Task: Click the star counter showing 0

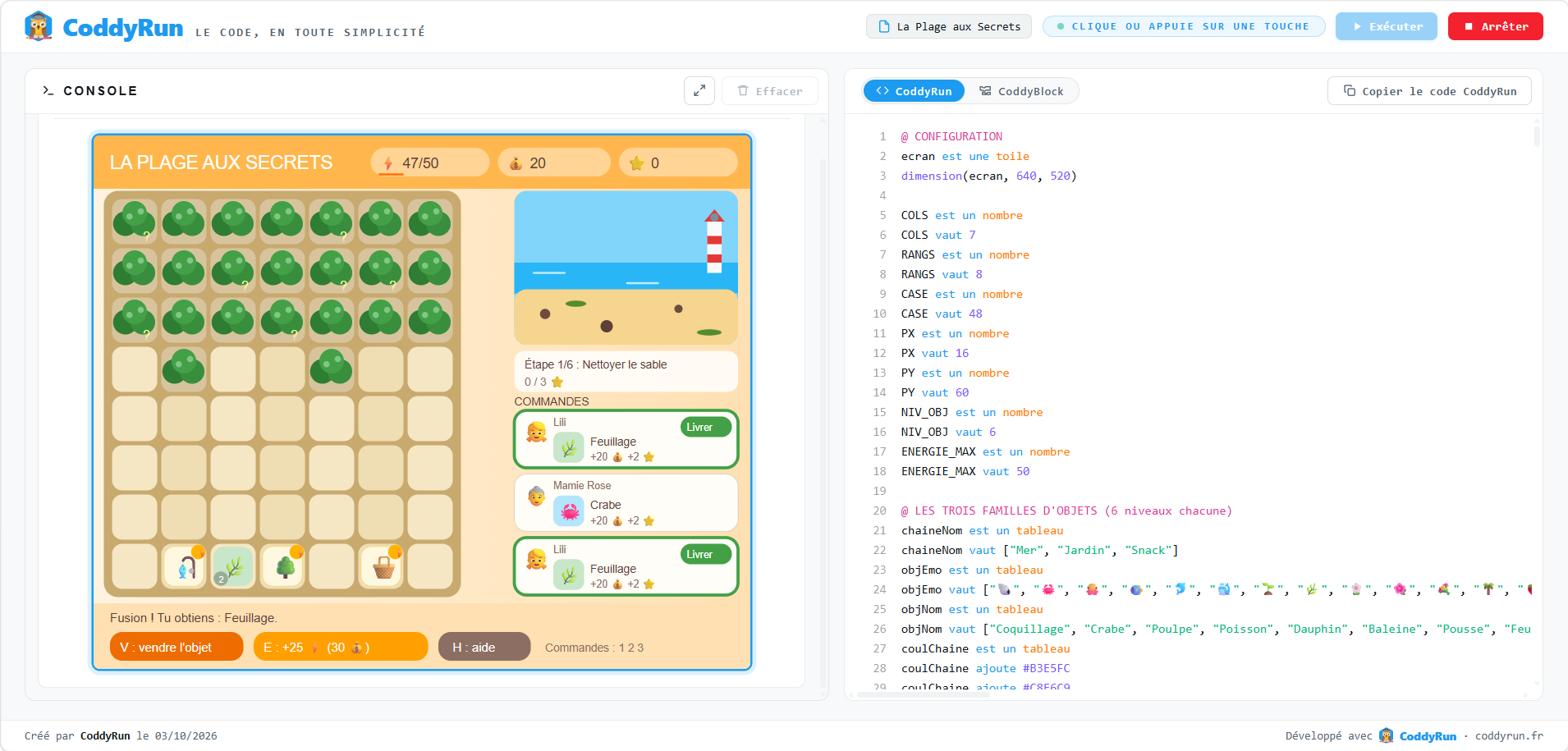Action: click(x=678, y=163)
